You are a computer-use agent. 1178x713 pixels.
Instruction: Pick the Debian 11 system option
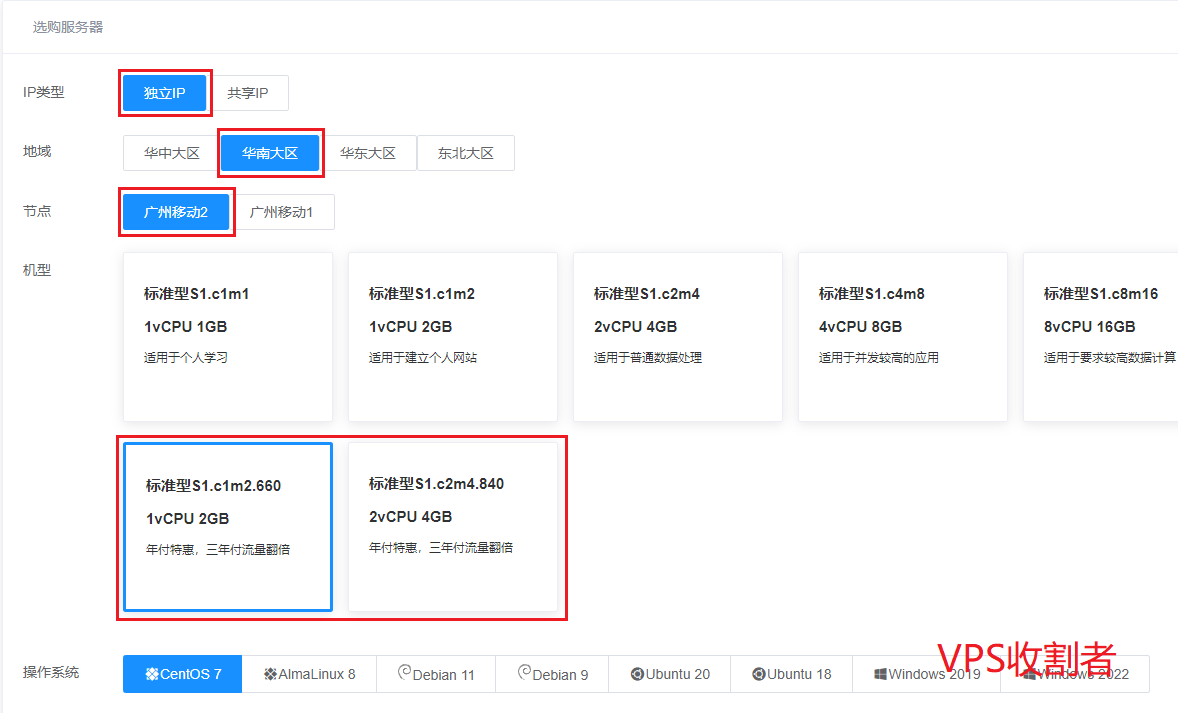[435, 674]
